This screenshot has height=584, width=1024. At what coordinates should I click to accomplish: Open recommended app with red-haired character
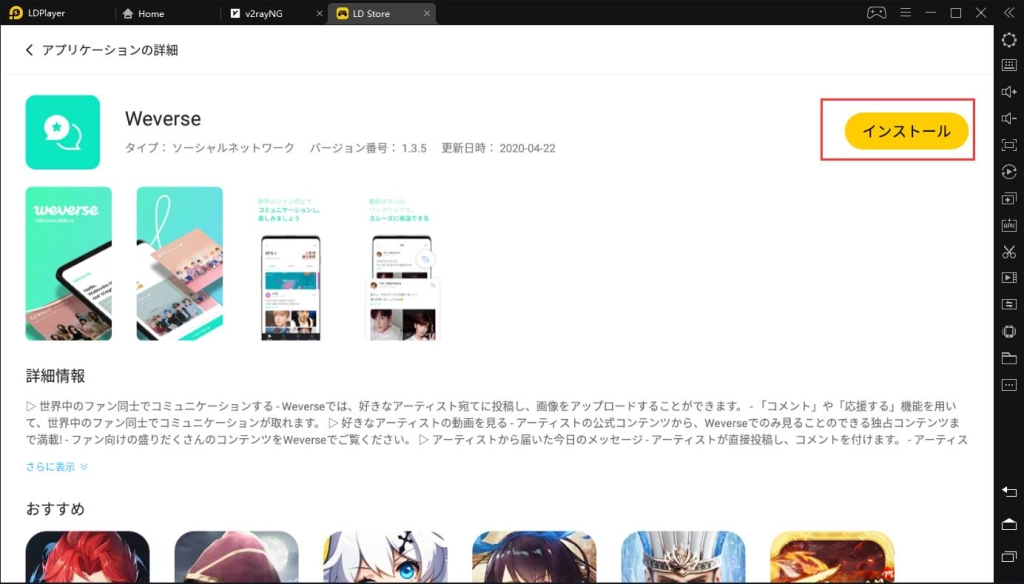point(88,557)
